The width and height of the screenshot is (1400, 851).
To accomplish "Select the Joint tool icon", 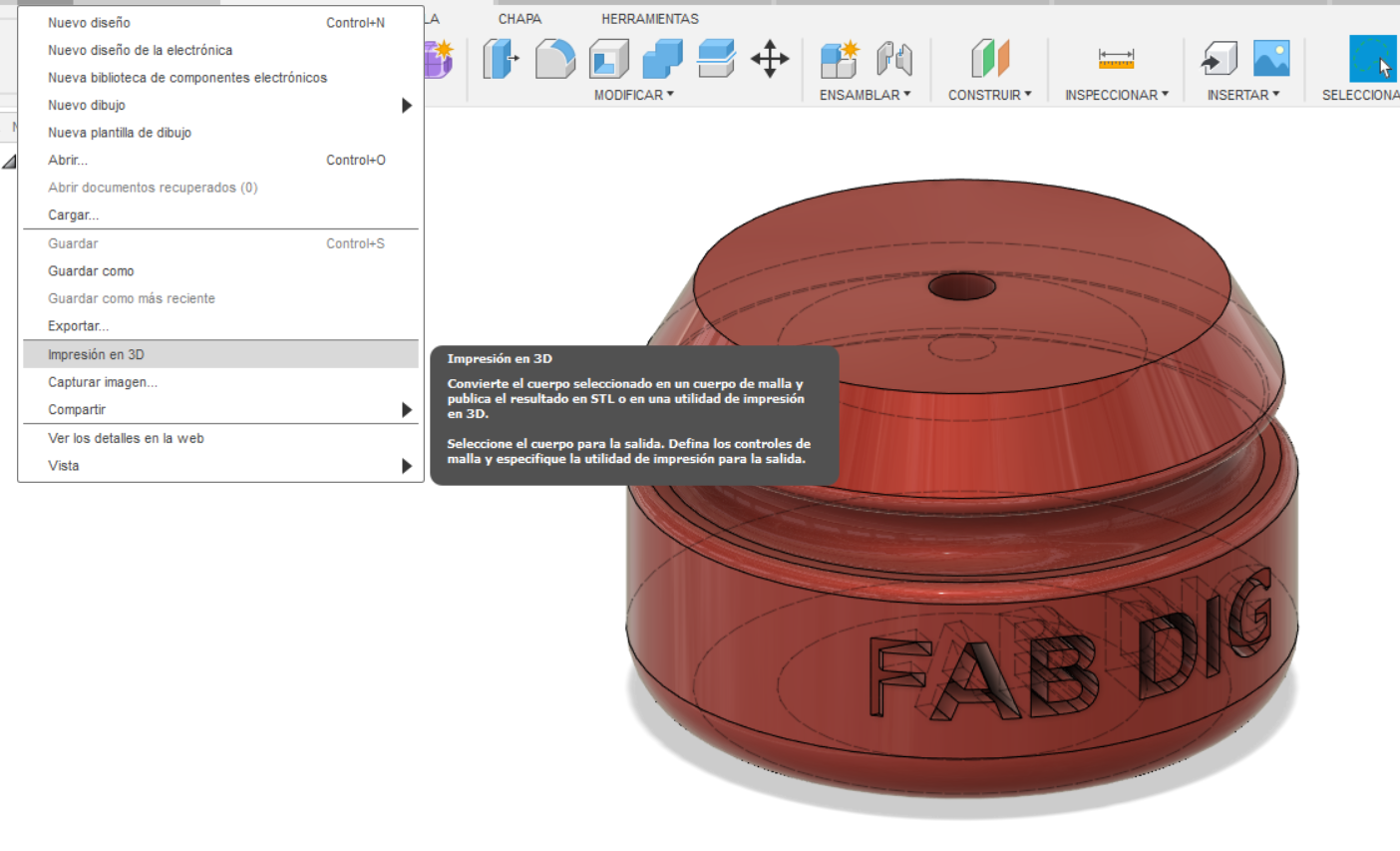I will [894, 59].
